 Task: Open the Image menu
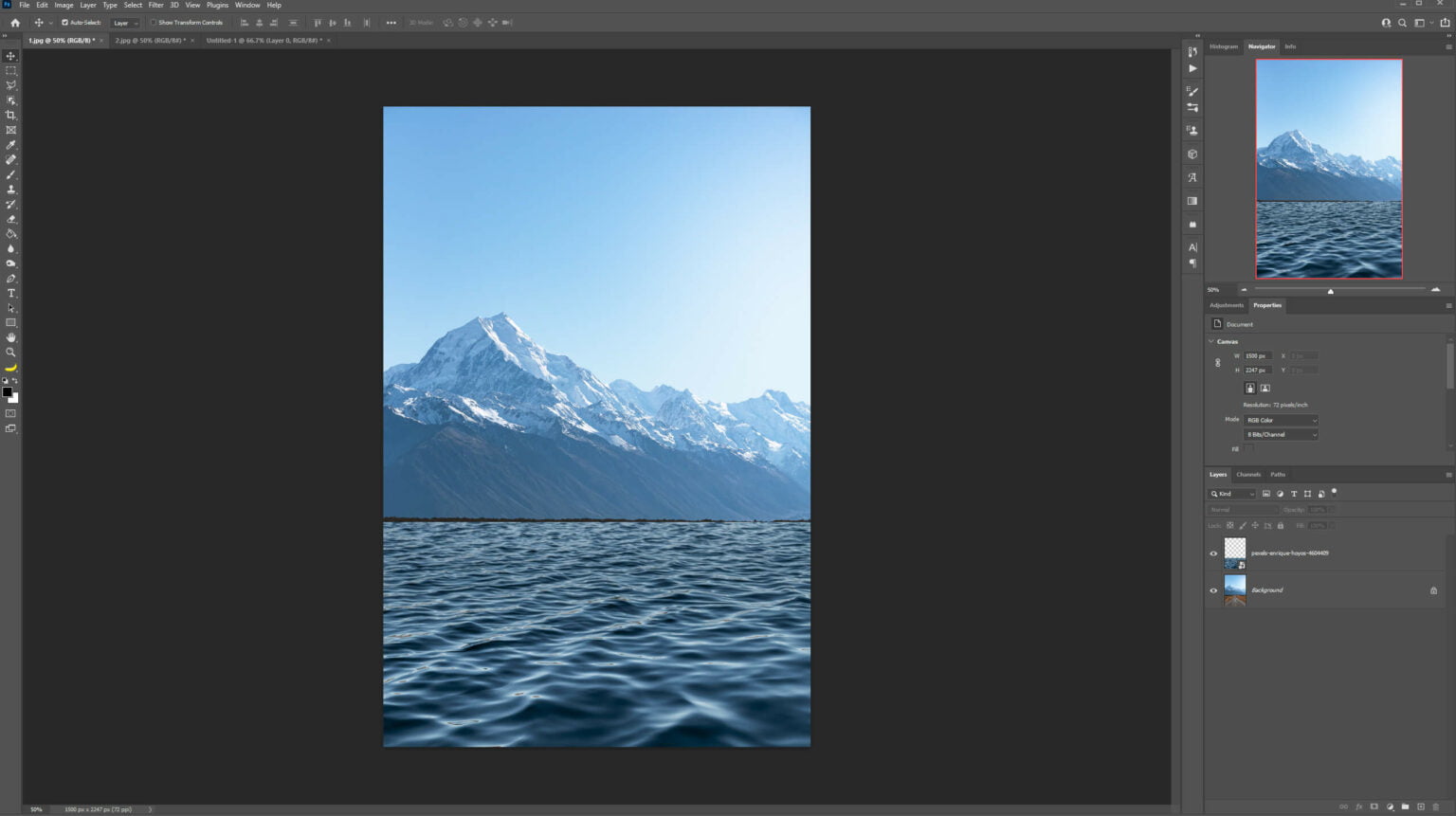(64, 5)
